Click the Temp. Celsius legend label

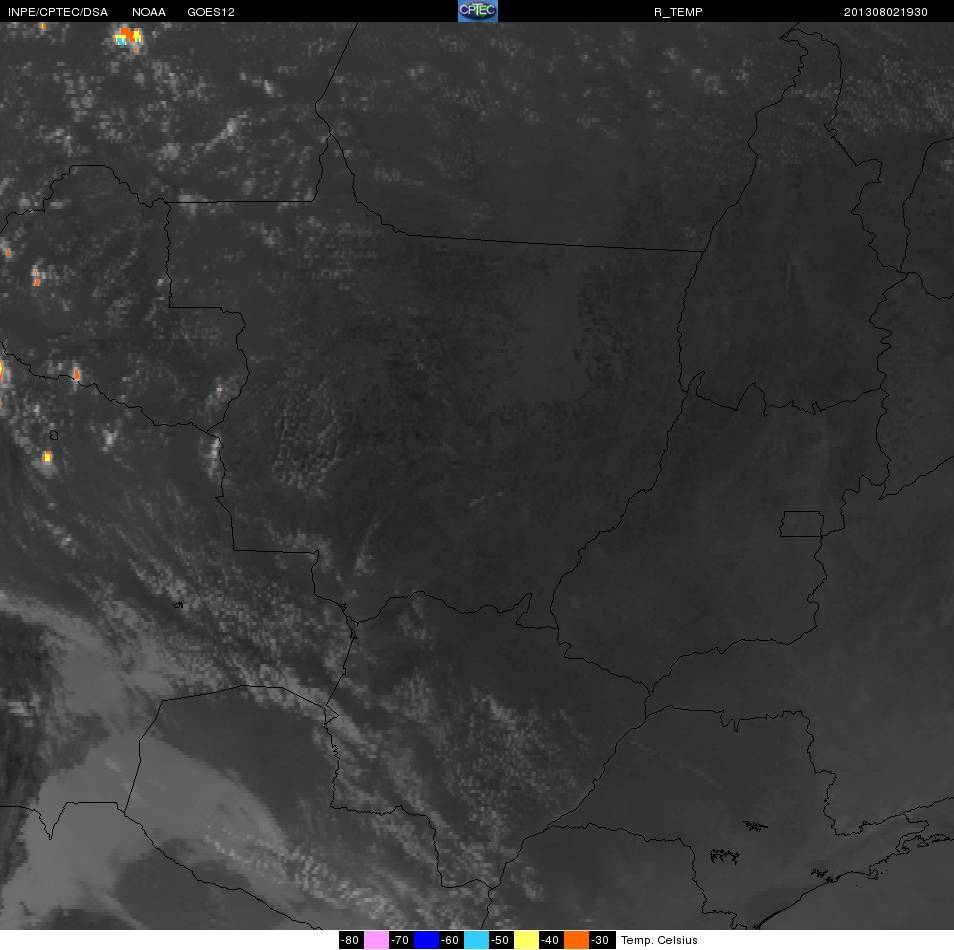[659, 940]
